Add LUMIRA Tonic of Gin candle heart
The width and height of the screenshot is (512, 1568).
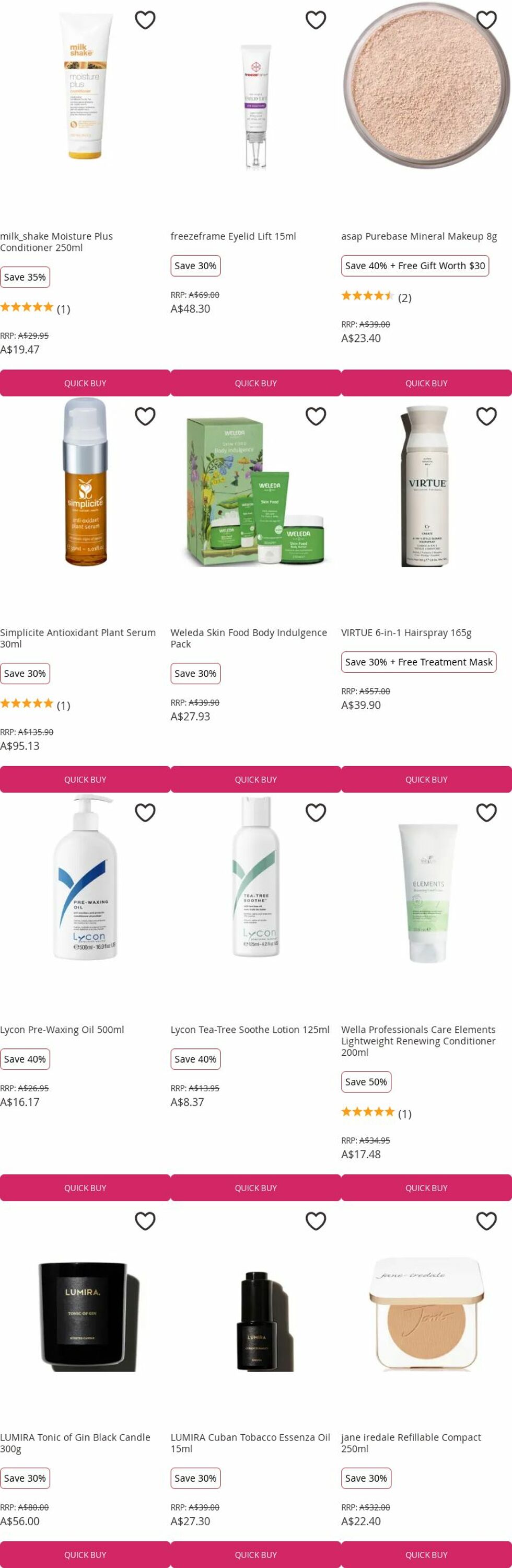coord(145,1221)
